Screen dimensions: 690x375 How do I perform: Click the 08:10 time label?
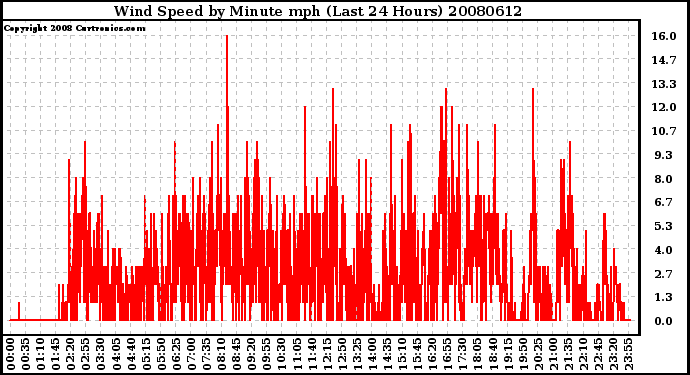(221, 355)
